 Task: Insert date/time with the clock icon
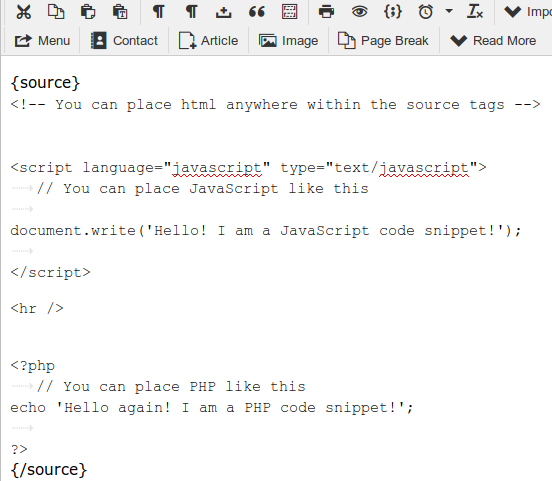coord(426,12)
